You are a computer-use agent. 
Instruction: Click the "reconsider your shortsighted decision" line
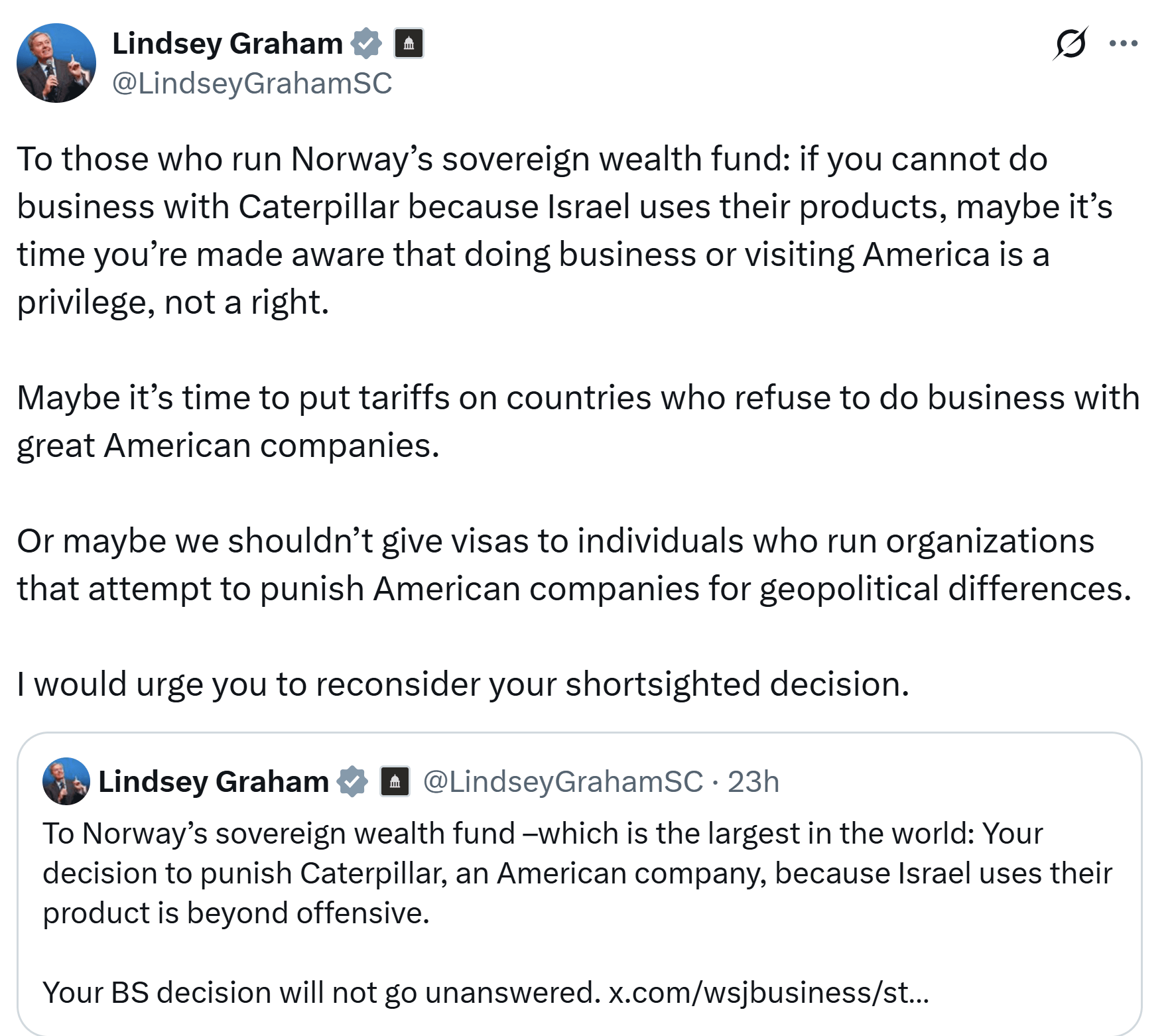click(x=462, y=684)
